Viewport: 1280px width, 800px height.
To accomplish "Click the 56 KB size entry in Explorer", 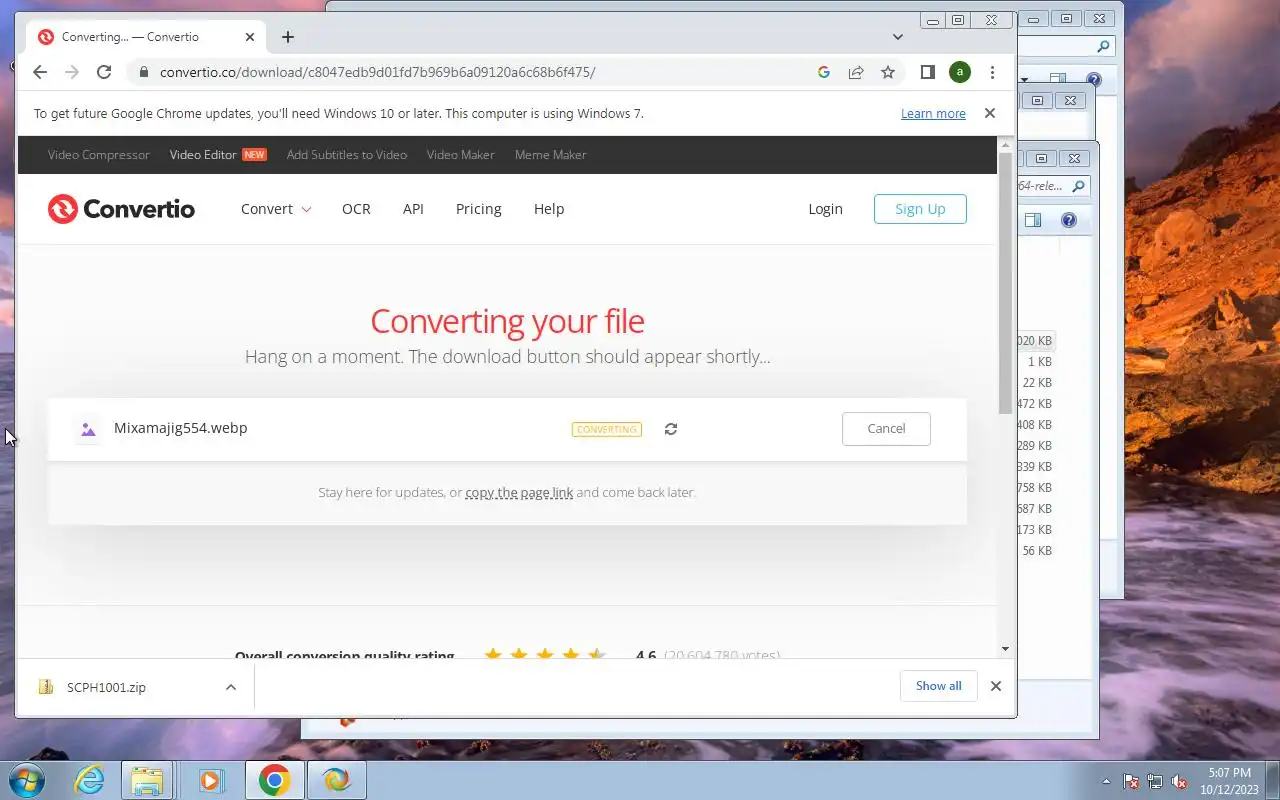I will pyautogui.click(x=1037, y=551).
